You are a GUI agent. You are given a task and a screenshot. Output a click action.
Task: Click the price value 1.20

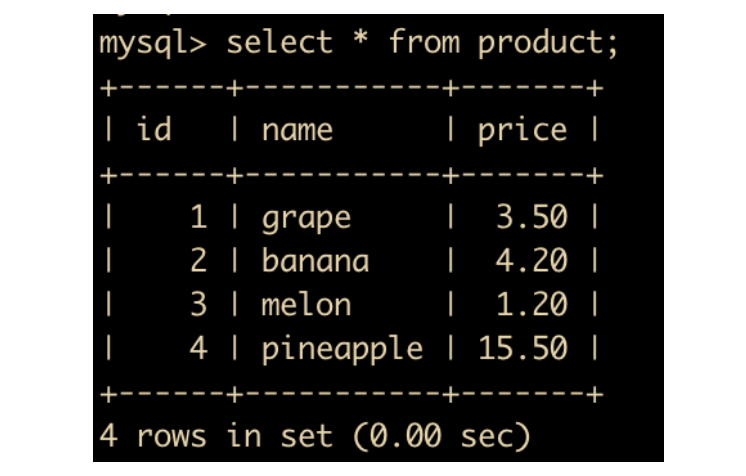pos(531,304)
